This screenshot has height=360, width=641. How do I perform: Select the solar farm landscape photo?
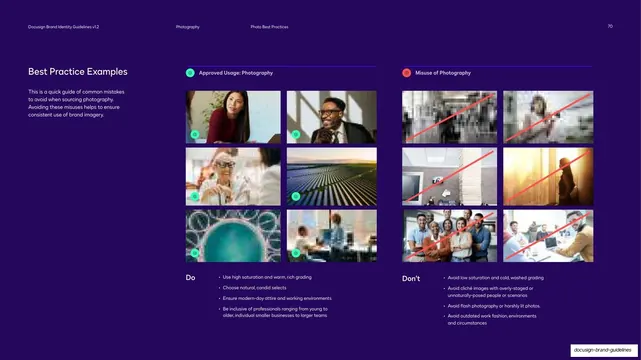tap(332, 177)
